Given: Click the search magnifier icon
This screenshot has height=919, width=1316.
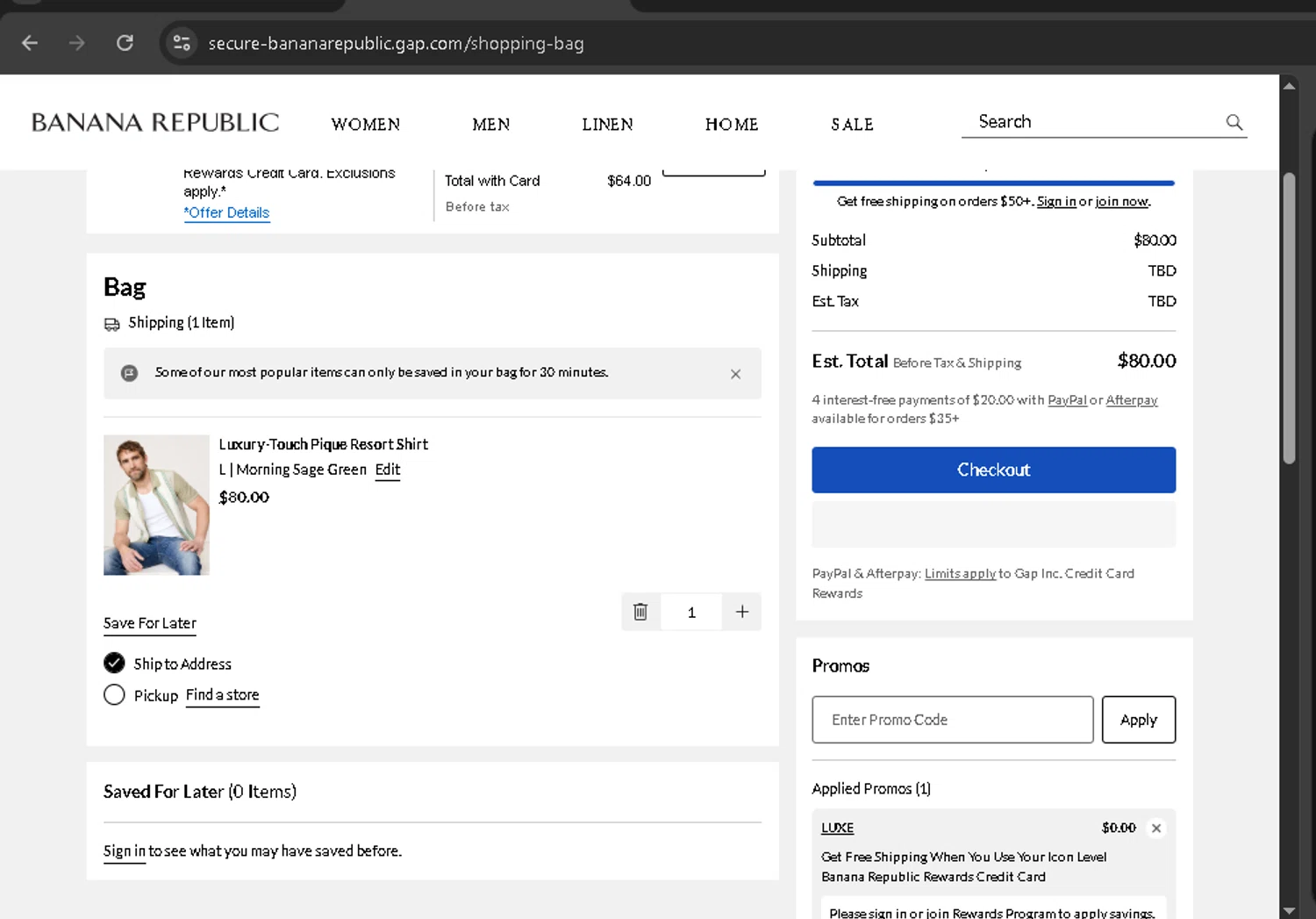Looking at the screenshot, I should 1234,122.
